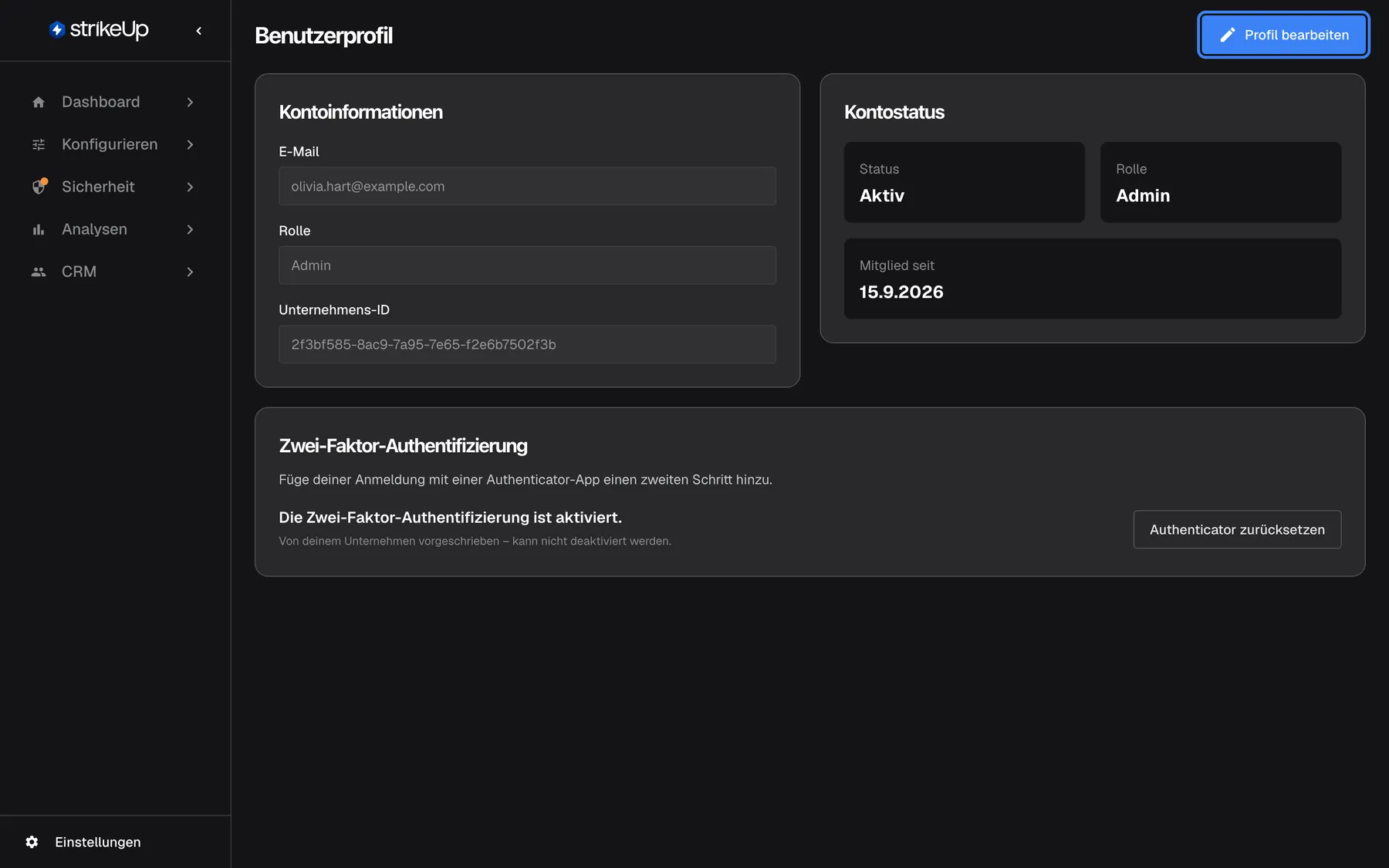Open the Dashboard menu item
The height and width of the screenshot is (868, 1389).
pyautogui.click(x=115, y=102)
